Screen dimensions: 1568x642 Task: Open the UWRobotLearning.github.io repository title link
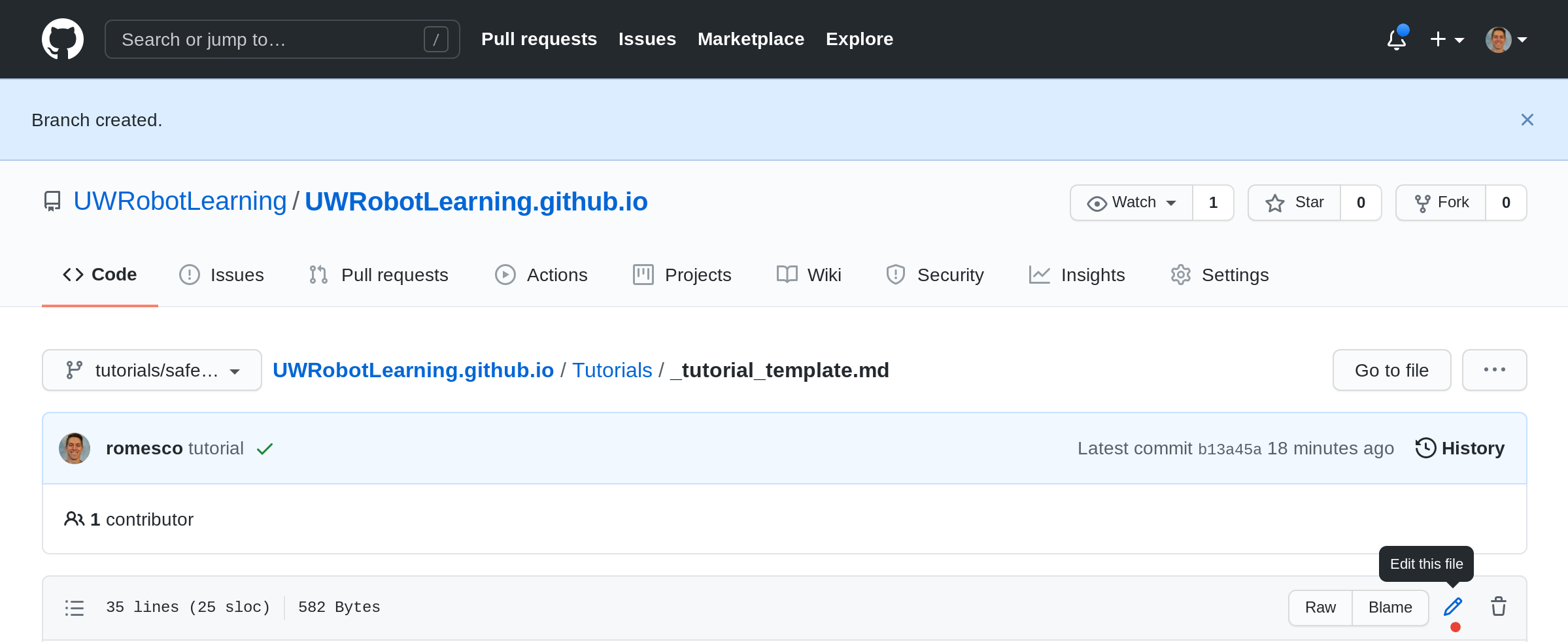point(476,201)
